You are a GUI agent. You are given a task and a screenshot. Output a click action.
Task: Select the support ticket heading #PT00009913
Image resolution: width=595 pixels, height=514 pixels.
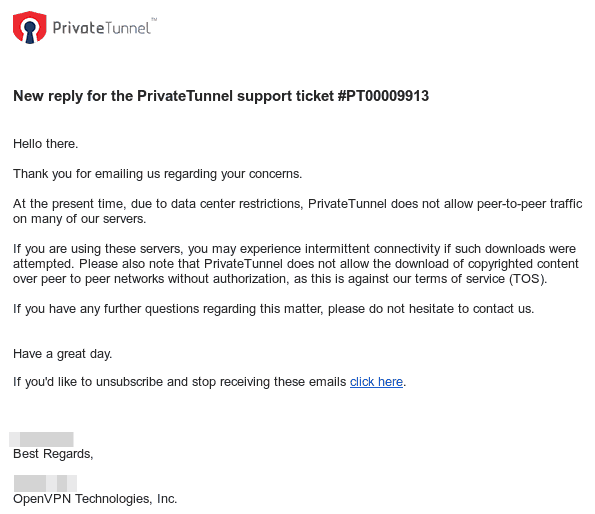383,96
